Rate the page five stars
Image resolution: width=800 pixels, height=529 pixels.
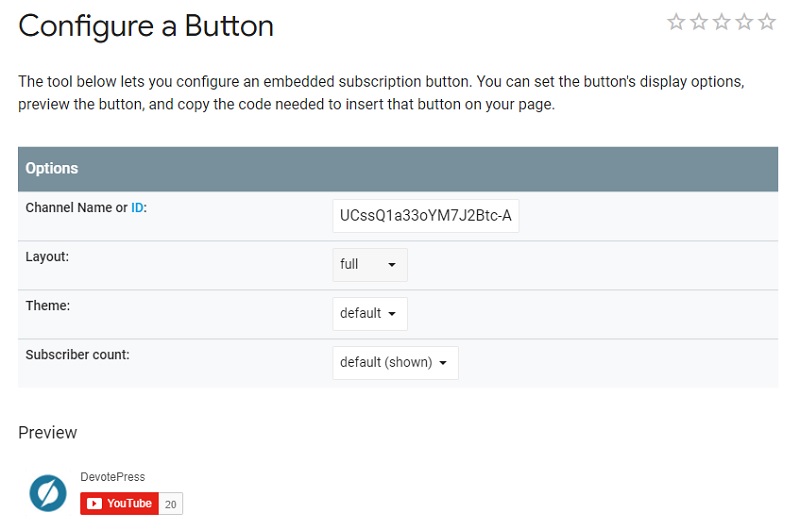tap(767, 22)
